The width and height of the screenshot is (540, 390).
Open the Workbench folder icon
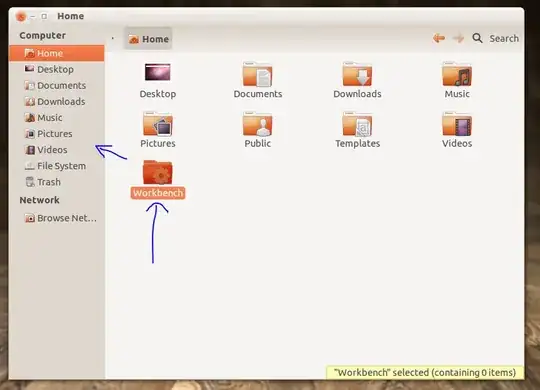pos(158,172)
